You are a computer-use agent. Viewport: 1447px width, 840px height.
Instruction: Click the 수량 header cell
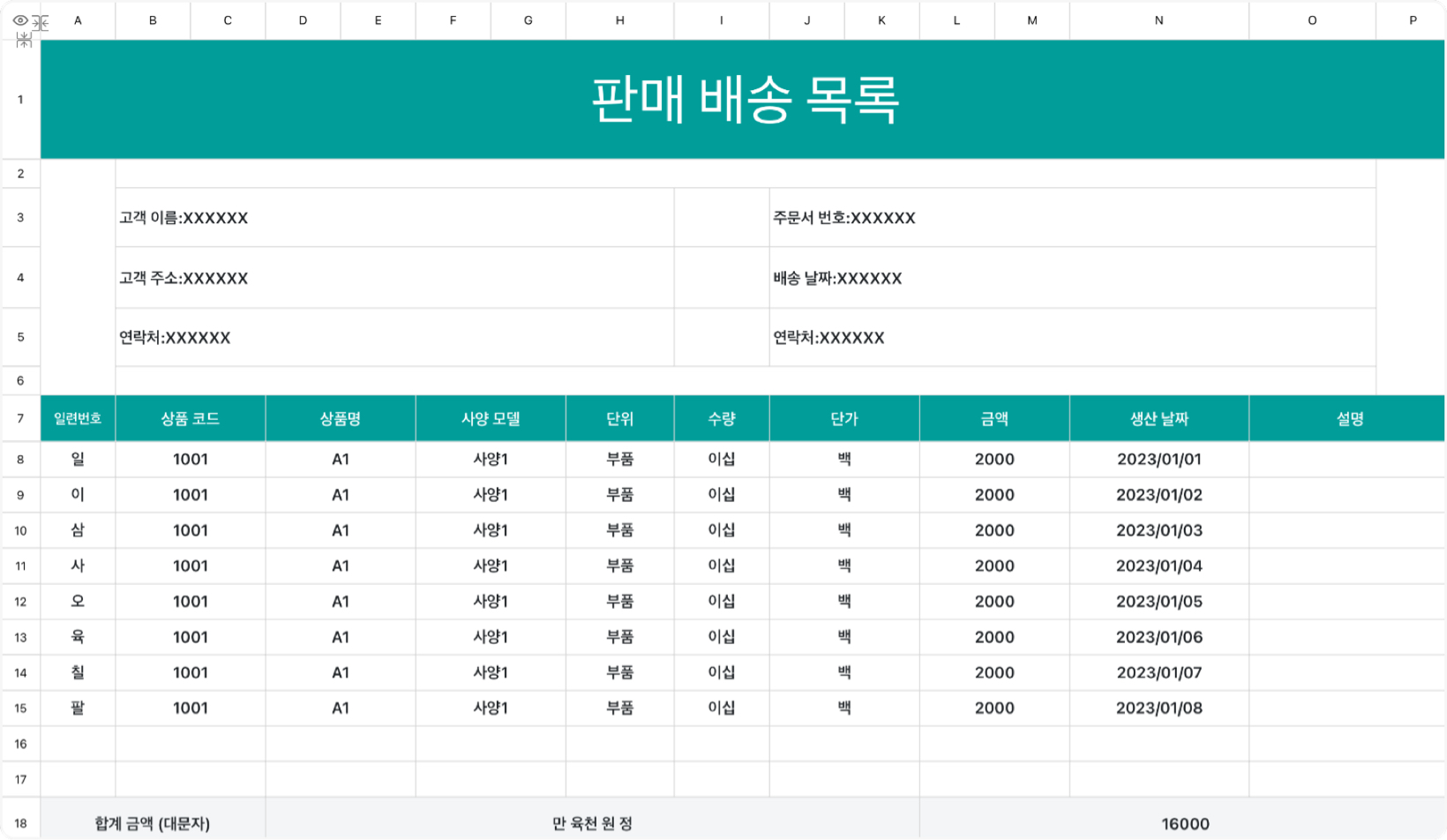pyautogui.click(x=722, y=418)
